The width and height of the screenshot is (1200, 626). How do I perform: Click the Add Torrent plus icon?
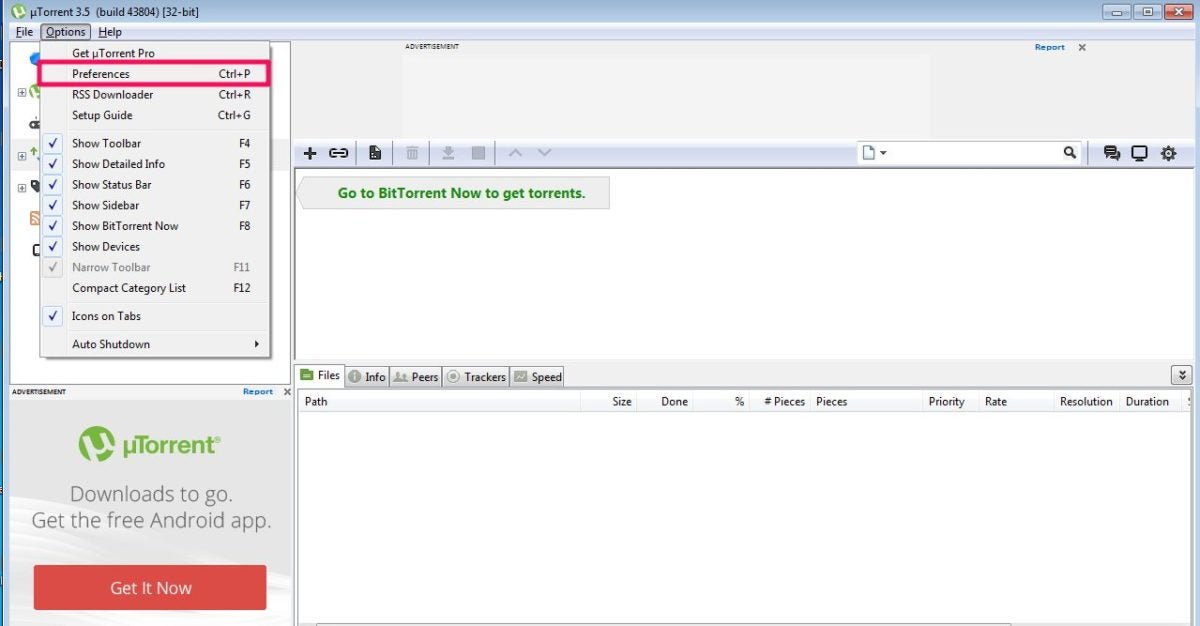[310, 153]
